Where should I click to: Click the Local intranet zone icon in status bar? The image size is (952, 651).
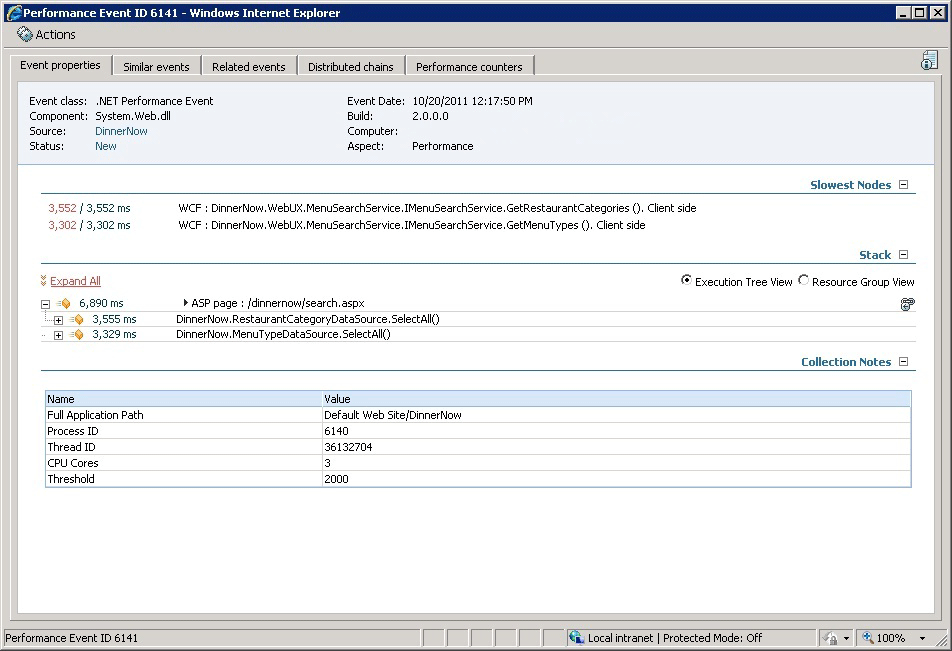coord(576,638)
